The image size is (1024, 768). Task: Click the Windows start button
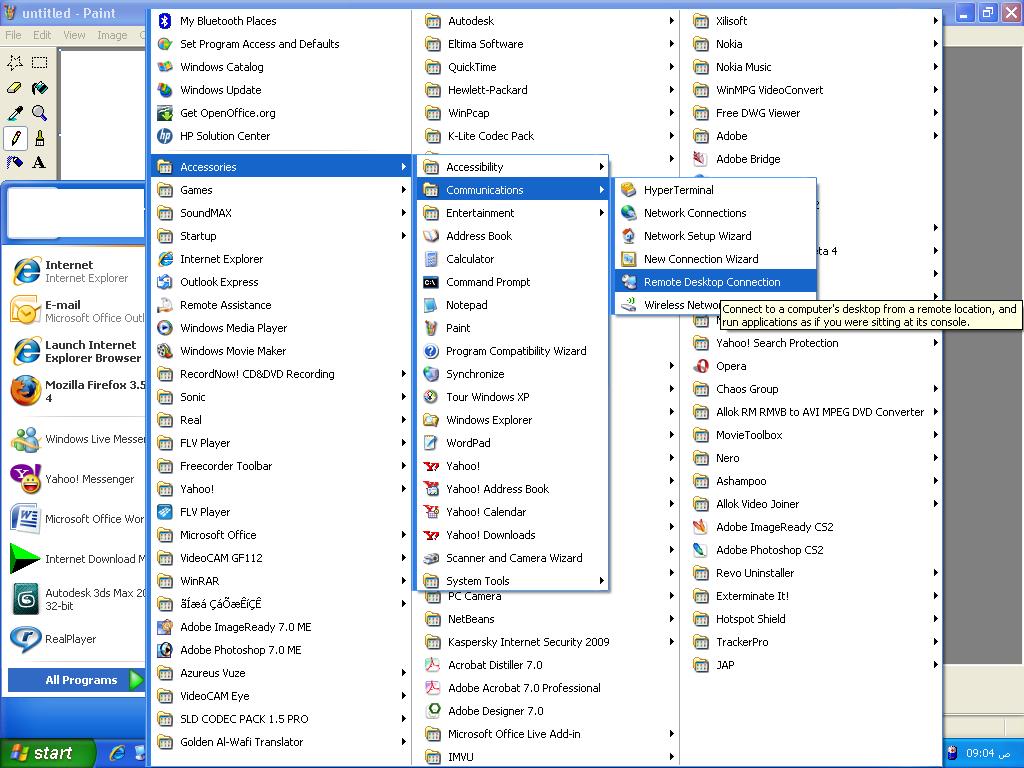(x=46, y=753)
